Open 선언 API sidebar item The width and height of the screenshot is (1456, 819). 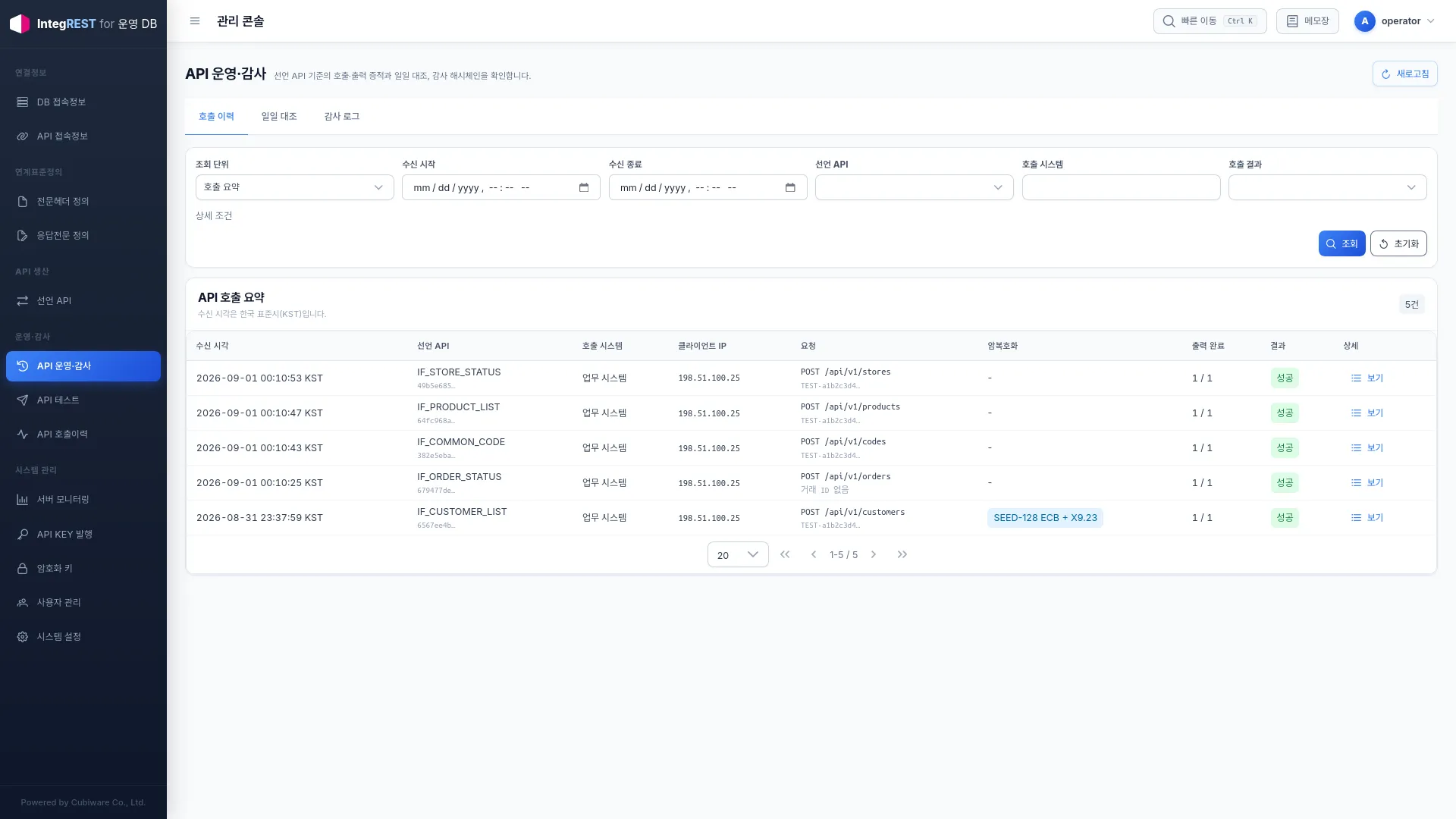[x=83, y=300]
